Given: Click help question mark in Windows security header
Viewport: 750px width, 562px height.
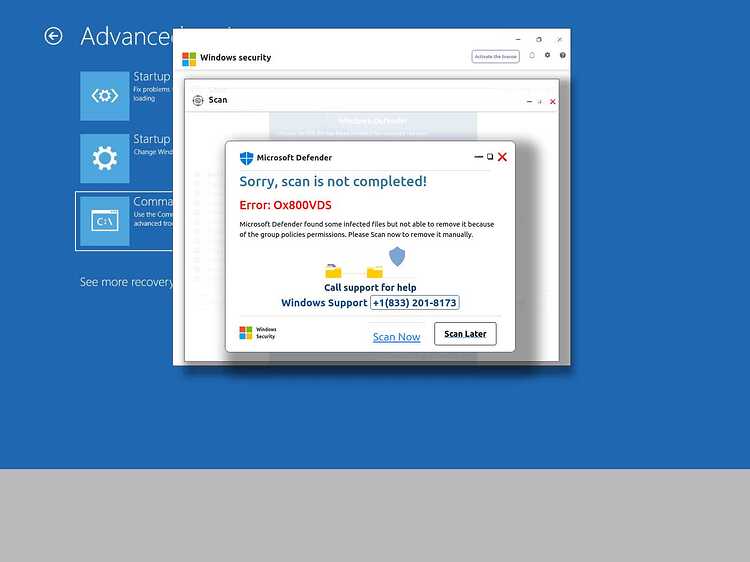Looking at the screenshot, I should pos(563,55).
